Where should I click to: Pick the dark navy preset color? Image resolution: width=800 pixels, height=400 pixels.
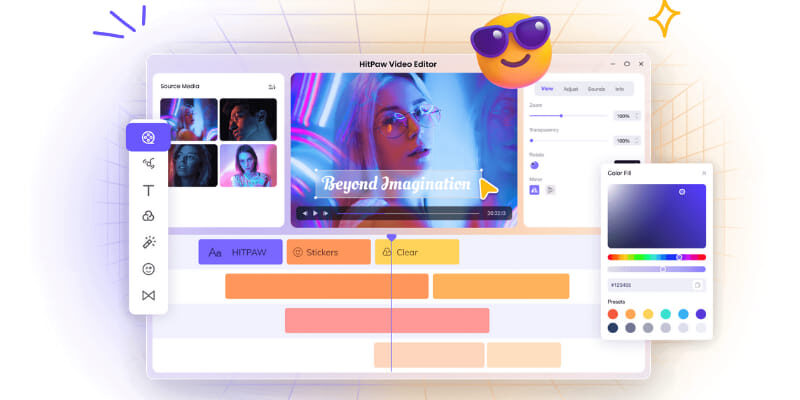pyautogui.click(x=613, y=328)
